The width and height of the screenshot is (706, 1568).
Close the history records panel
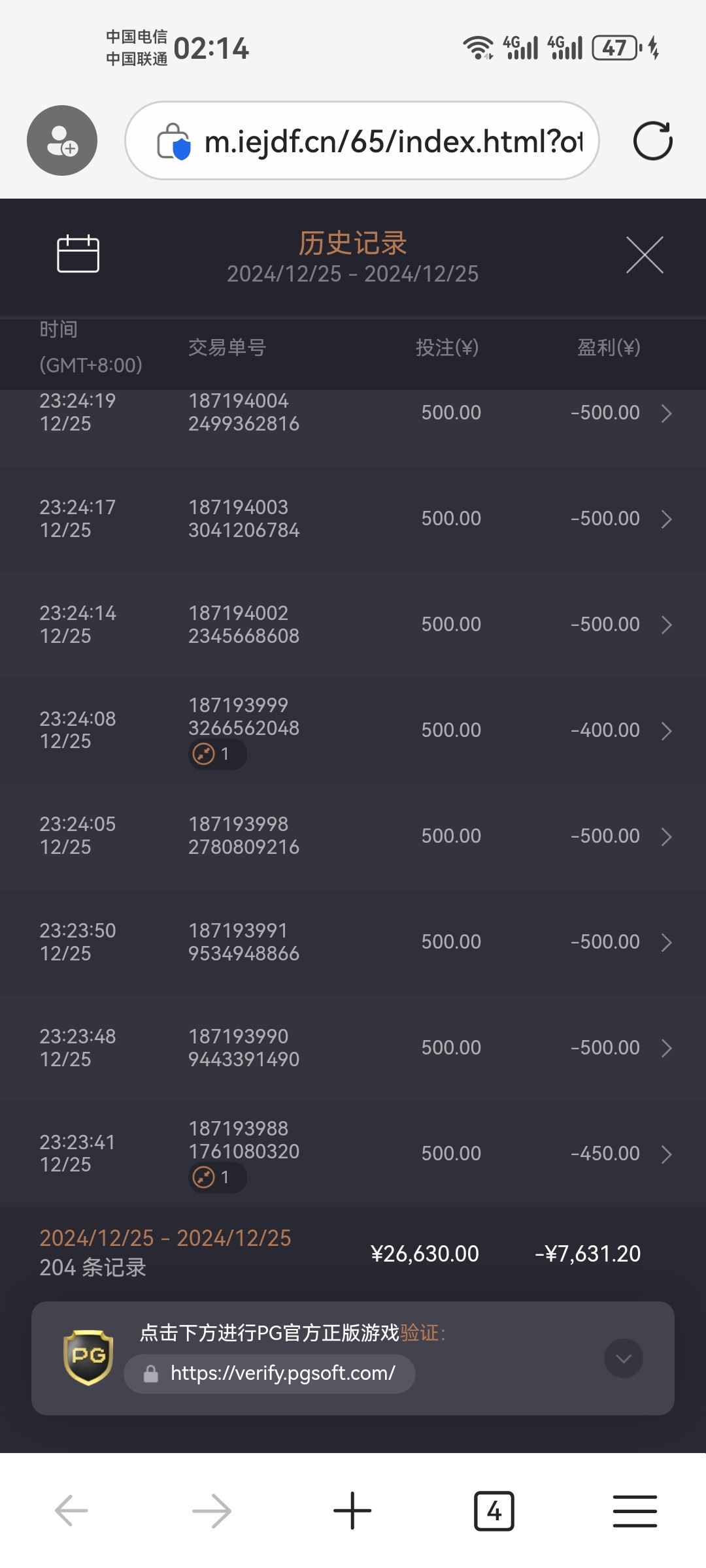[645, 255]
